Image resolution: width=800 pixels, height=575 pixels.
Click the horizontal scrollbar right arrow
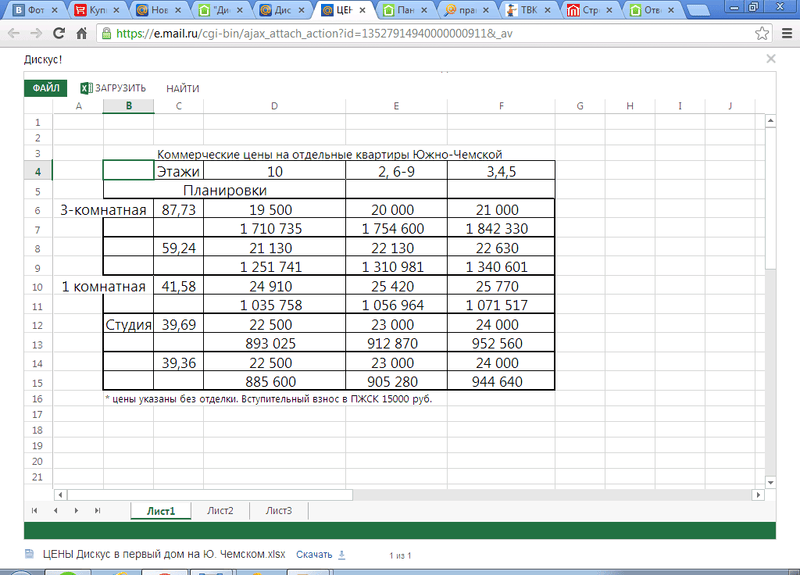tap(756, 493)
